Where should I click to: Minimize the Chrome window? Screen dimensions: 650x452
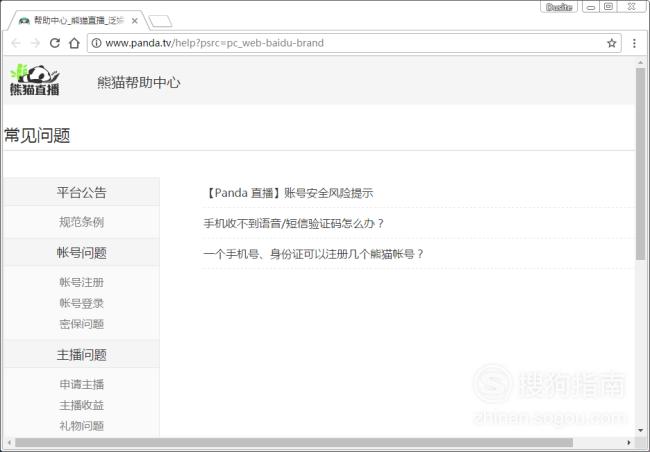pos(591,7)
